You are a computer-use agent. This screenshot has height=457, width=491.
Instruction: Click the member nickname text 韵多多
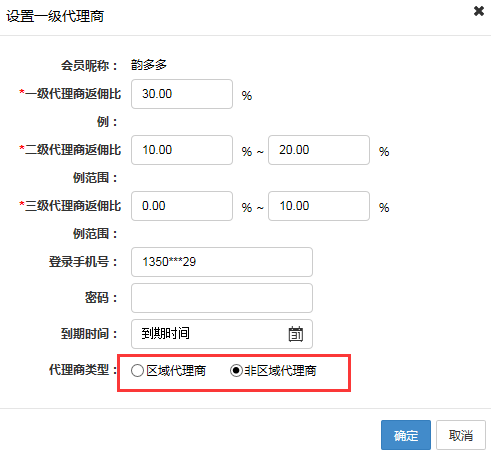[x=149, y=65]
